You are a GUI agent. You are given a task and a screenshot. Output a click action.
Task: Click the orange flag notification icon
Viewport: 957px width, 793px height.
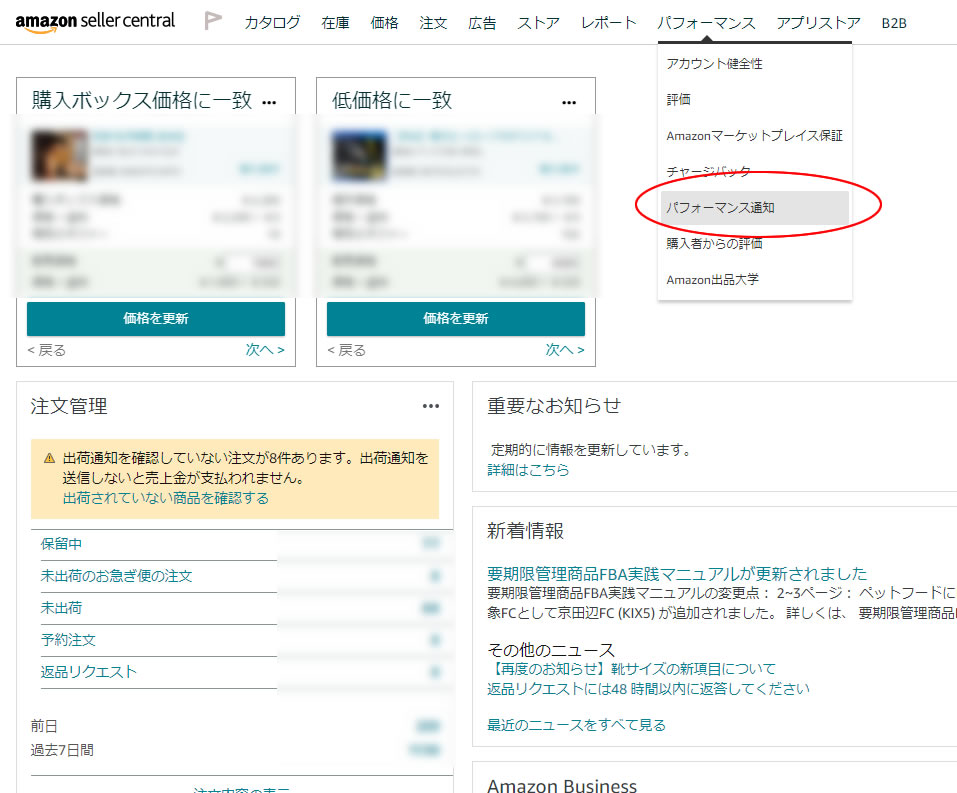pos(211,18)
